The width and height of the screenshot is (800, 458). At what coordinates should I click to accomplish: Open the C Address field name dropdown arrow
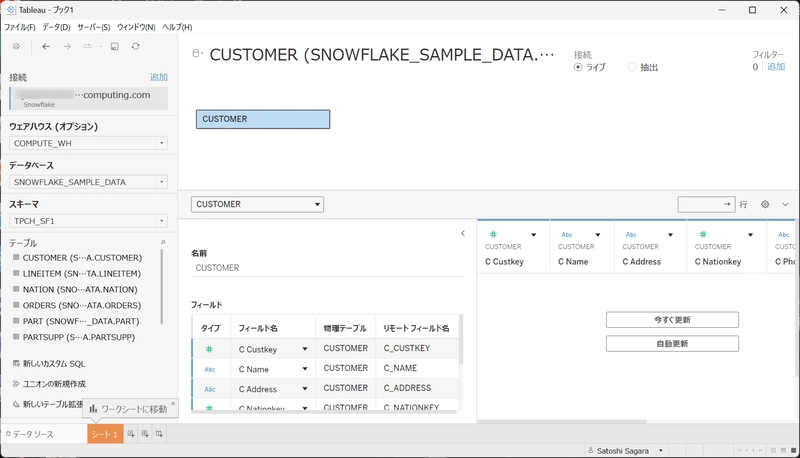[x=305, y=389]
